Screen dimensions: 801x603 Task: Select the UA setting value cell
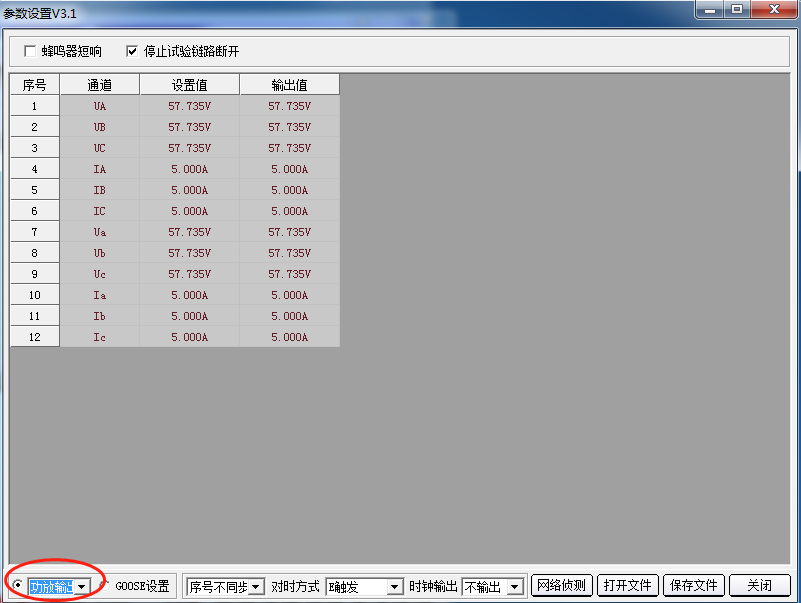coord(189,106)
